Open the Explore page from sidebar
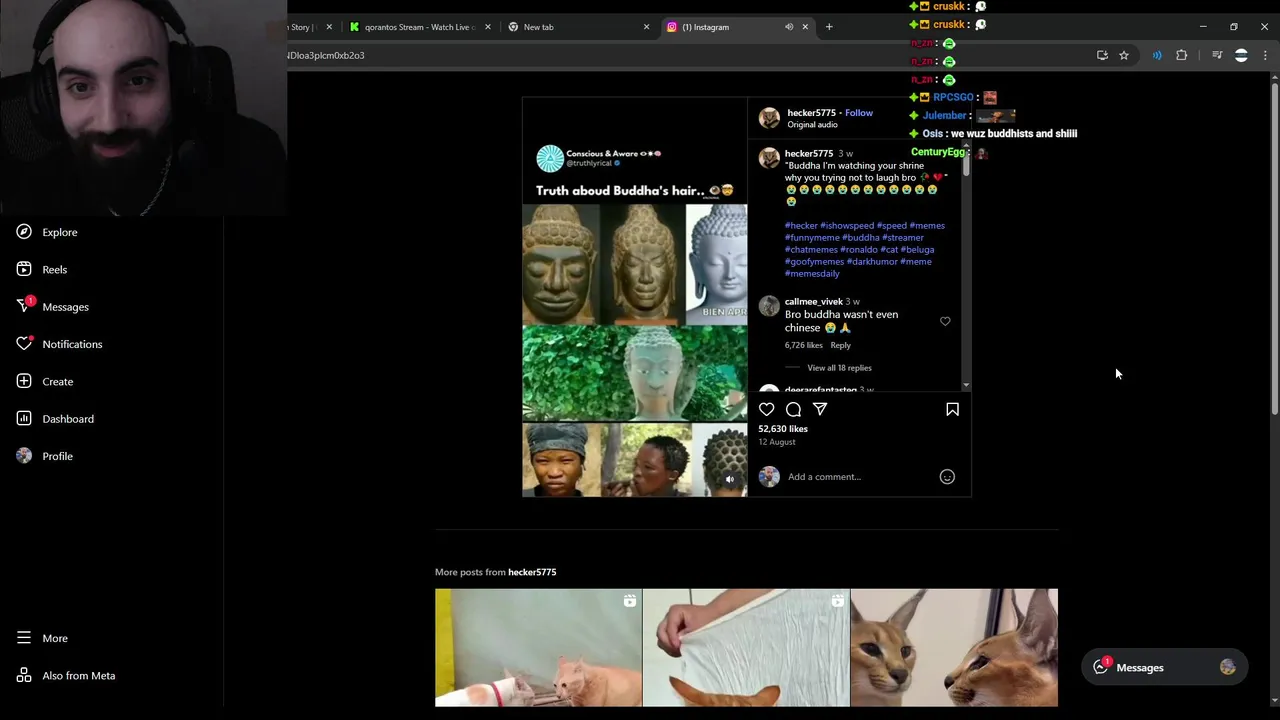 click(47, 232)
